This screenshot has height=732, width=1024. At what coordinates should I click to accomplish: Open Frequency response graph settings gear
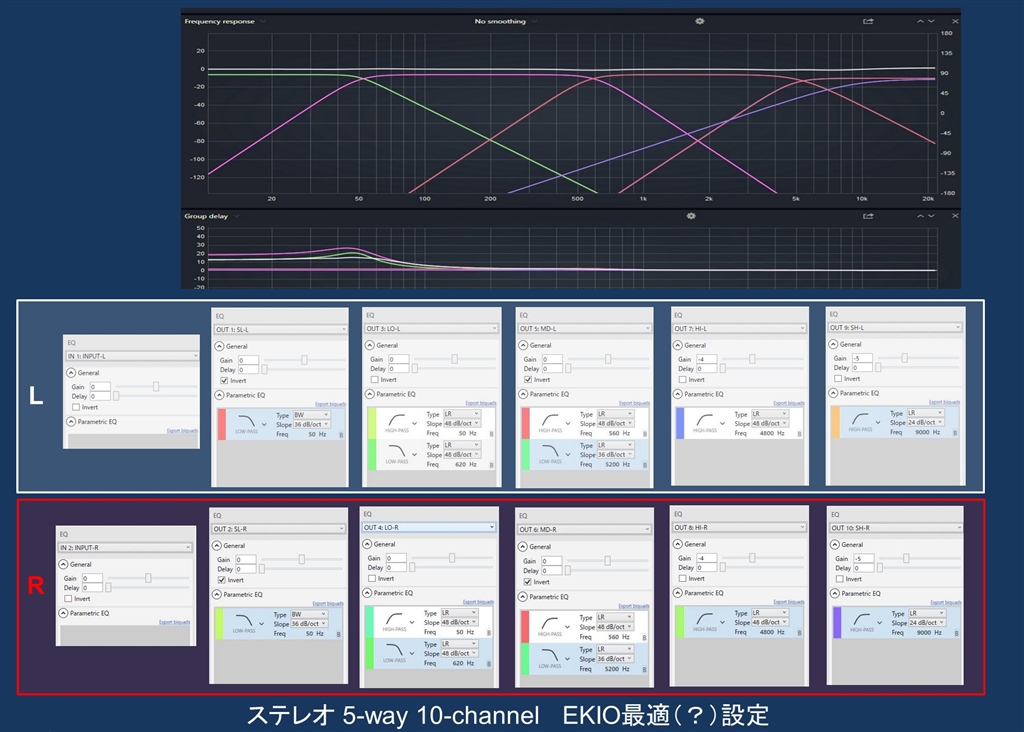[x=699, y=21]
